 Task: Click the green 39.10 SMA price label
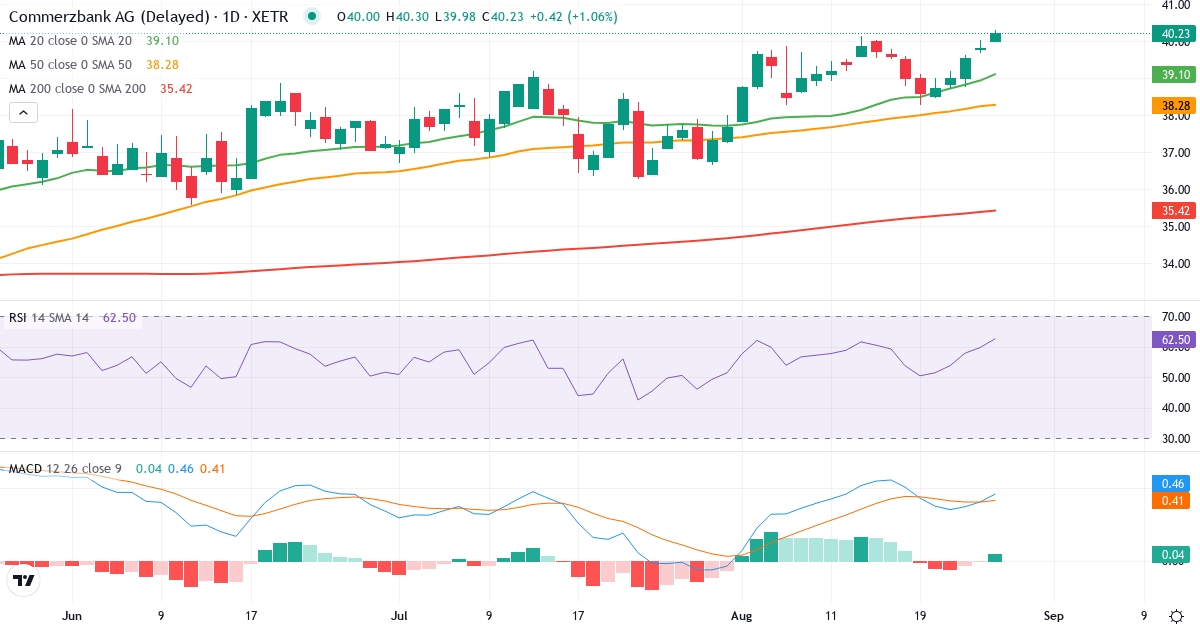[x=1175, y=74]
